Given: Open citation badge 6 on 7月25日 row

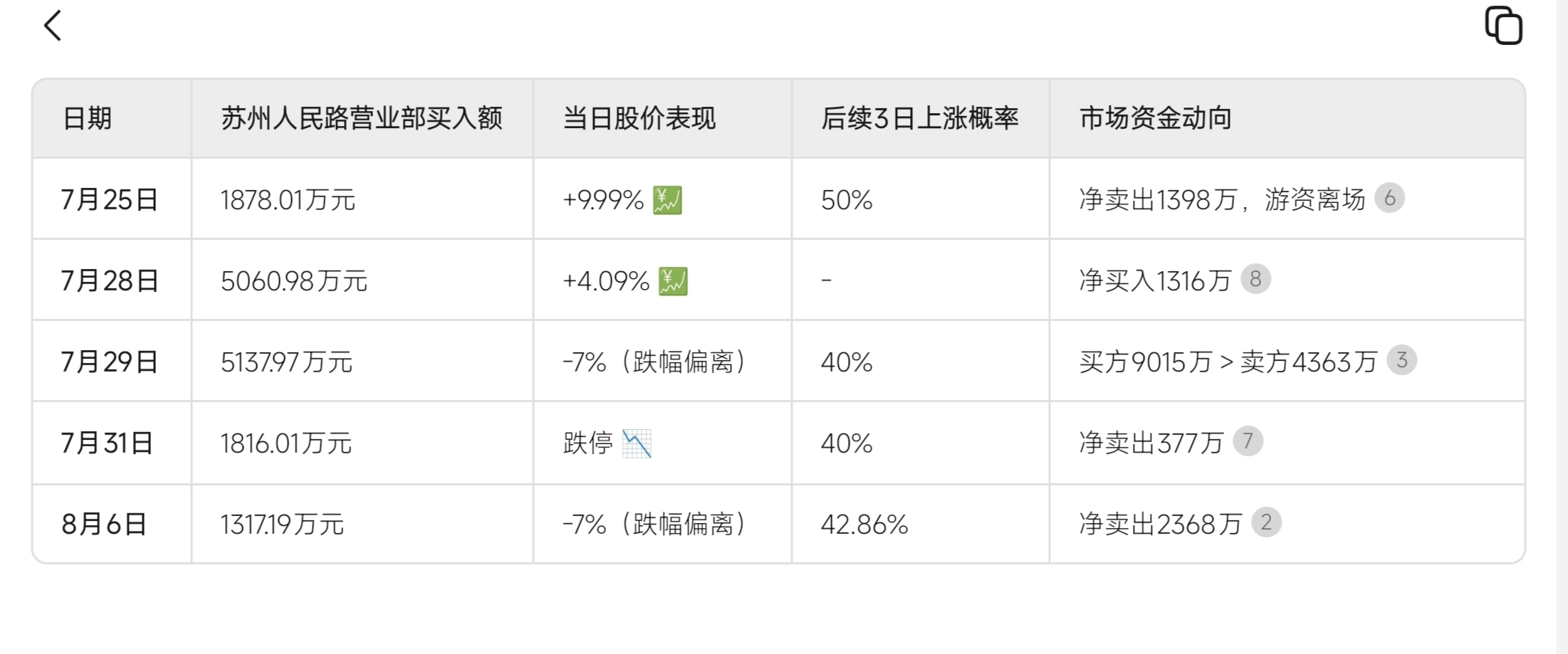Looking at the screenshot, I should pyautogui.click(x=1389, y=198).
